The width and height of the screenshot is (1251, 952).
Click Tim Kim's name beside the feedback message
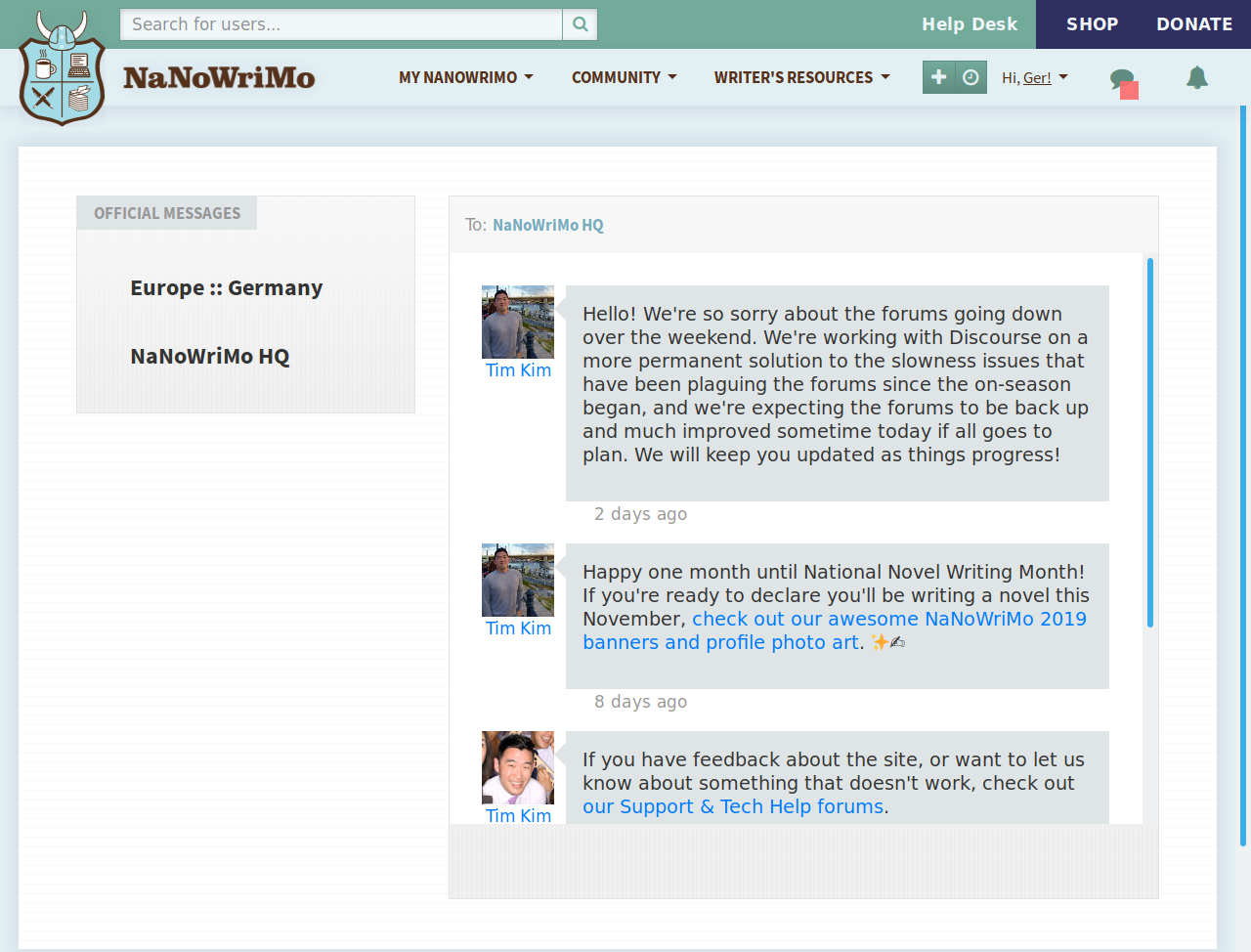[518, 815]
